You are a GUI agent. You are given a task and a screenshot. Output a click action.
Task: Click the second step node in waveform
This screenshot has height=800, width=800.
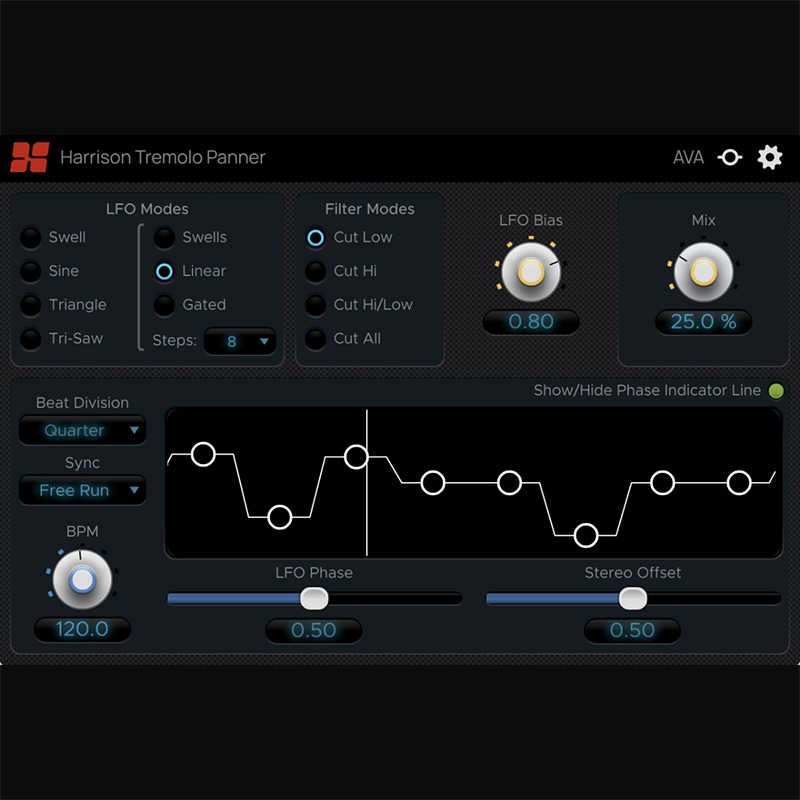coord(280,517)
